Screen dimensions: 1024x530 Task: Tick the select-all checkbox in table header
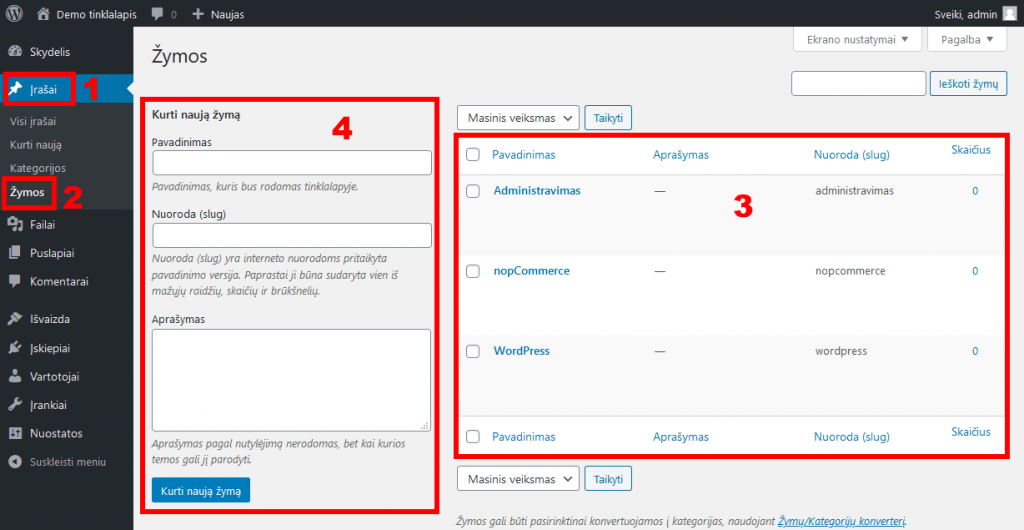(473, 155)
